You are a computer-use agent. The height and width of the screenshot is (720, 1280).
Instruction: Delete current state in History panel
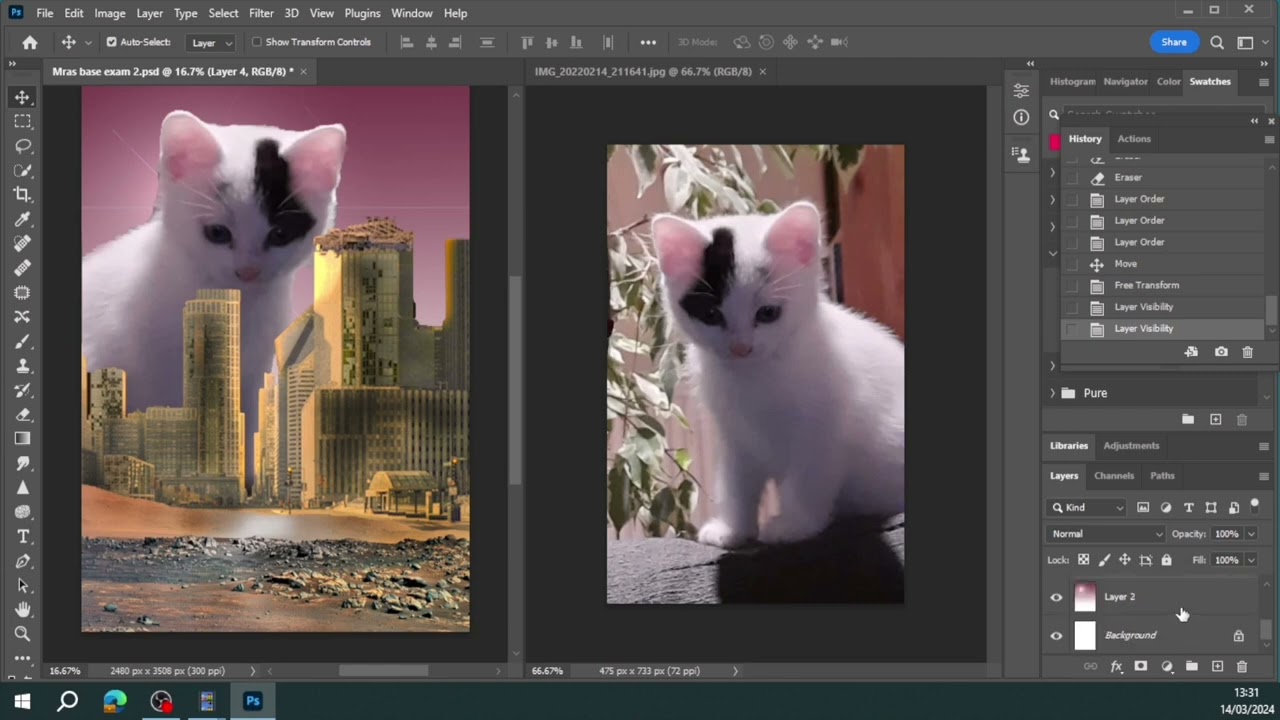pyautogui.click(x=1247, y=352)
